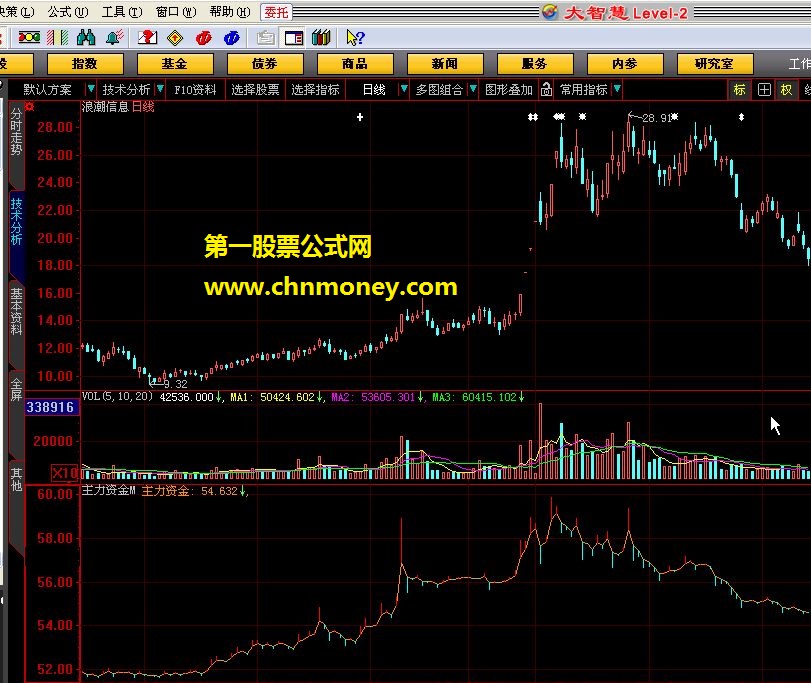Viewport: 811px width, 683px height.
Task: Open the 窗口(W) menu
Action: click(x=176, y=11)
